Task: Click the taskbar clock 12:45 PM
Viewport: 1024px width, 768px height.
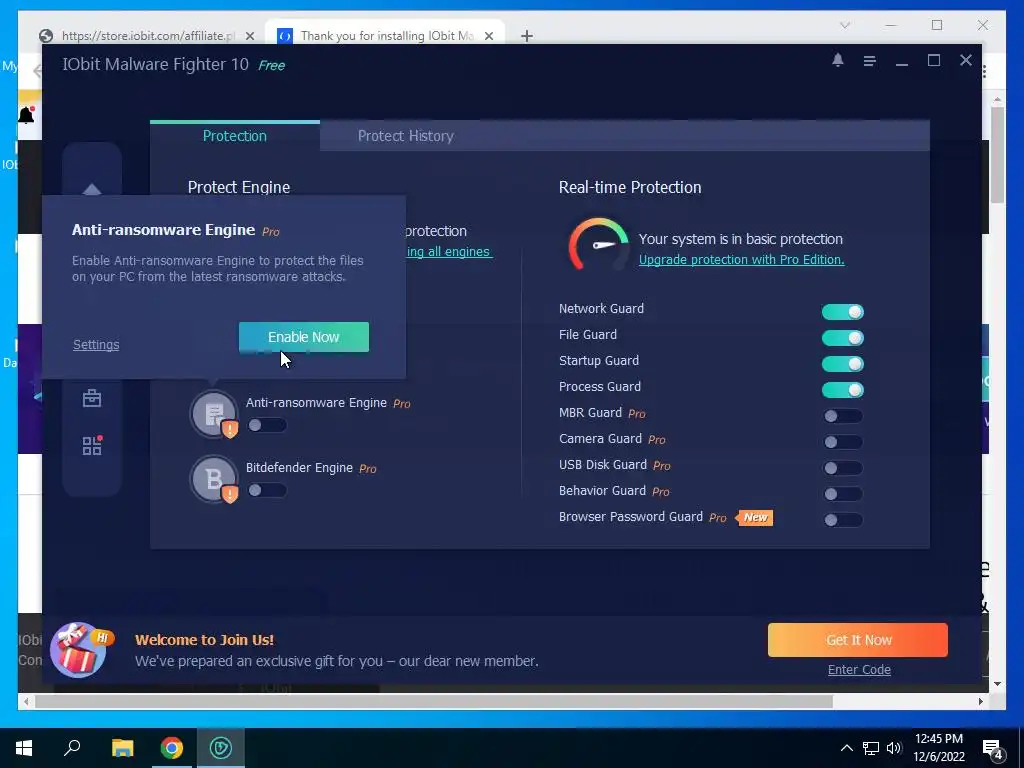Action: (938, 739)
